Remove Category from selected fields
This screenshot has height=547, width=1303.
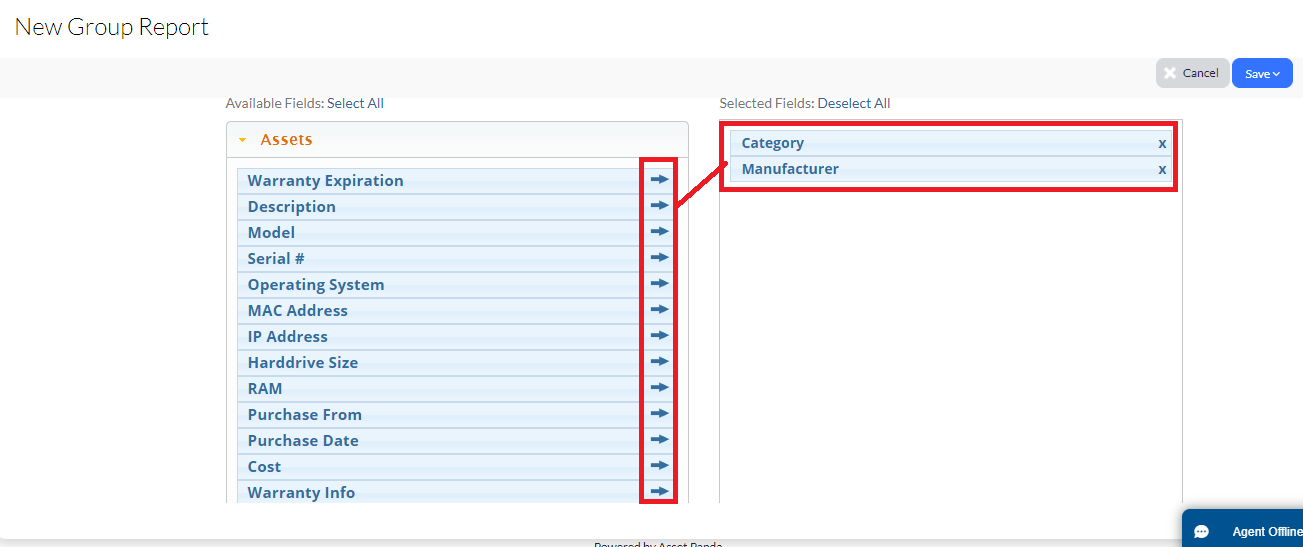click(x=1162, y=143)
